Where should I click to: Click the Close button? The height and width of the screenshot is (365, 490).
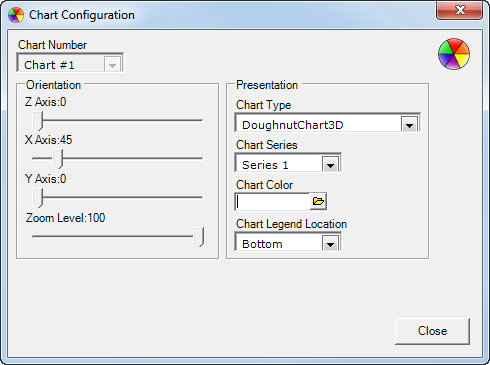(432, 331)
